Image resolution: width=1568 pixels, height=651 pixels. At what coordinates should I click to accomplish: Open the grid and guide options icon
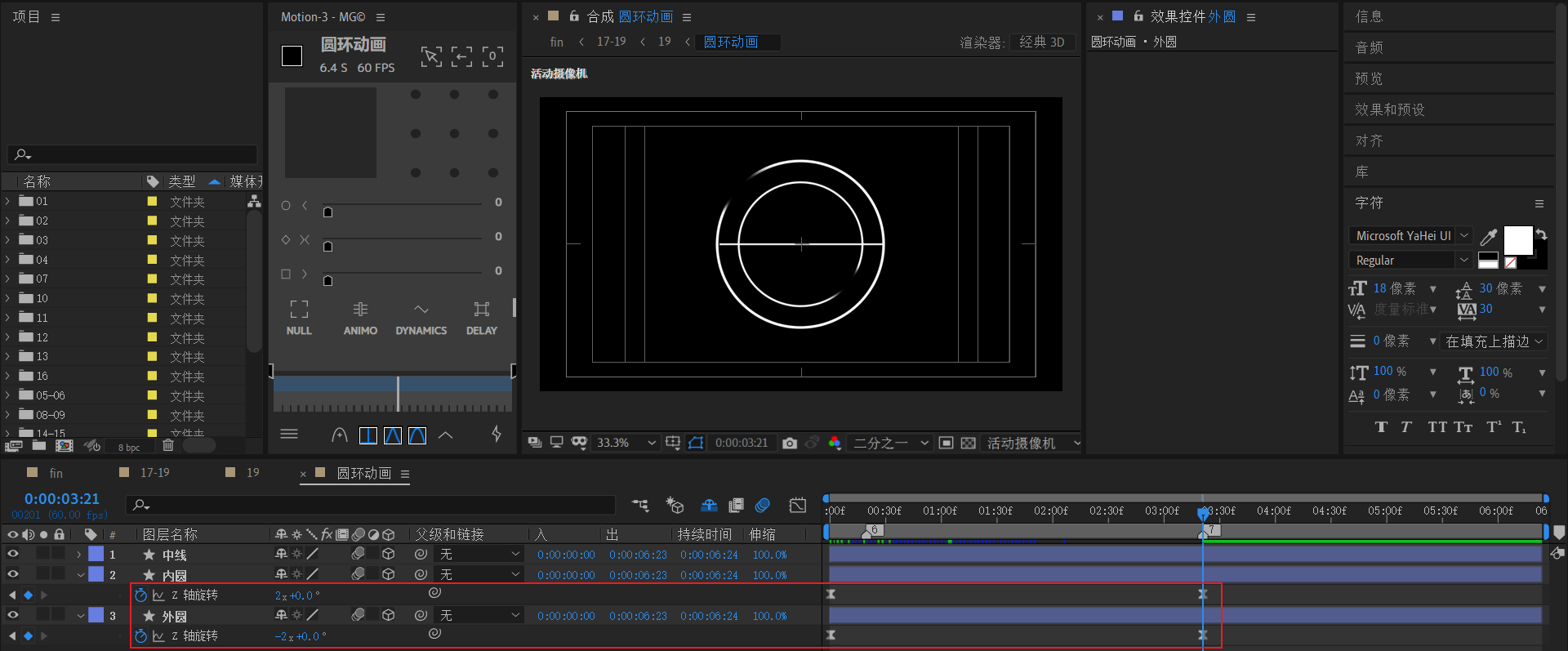click(673, 443)
